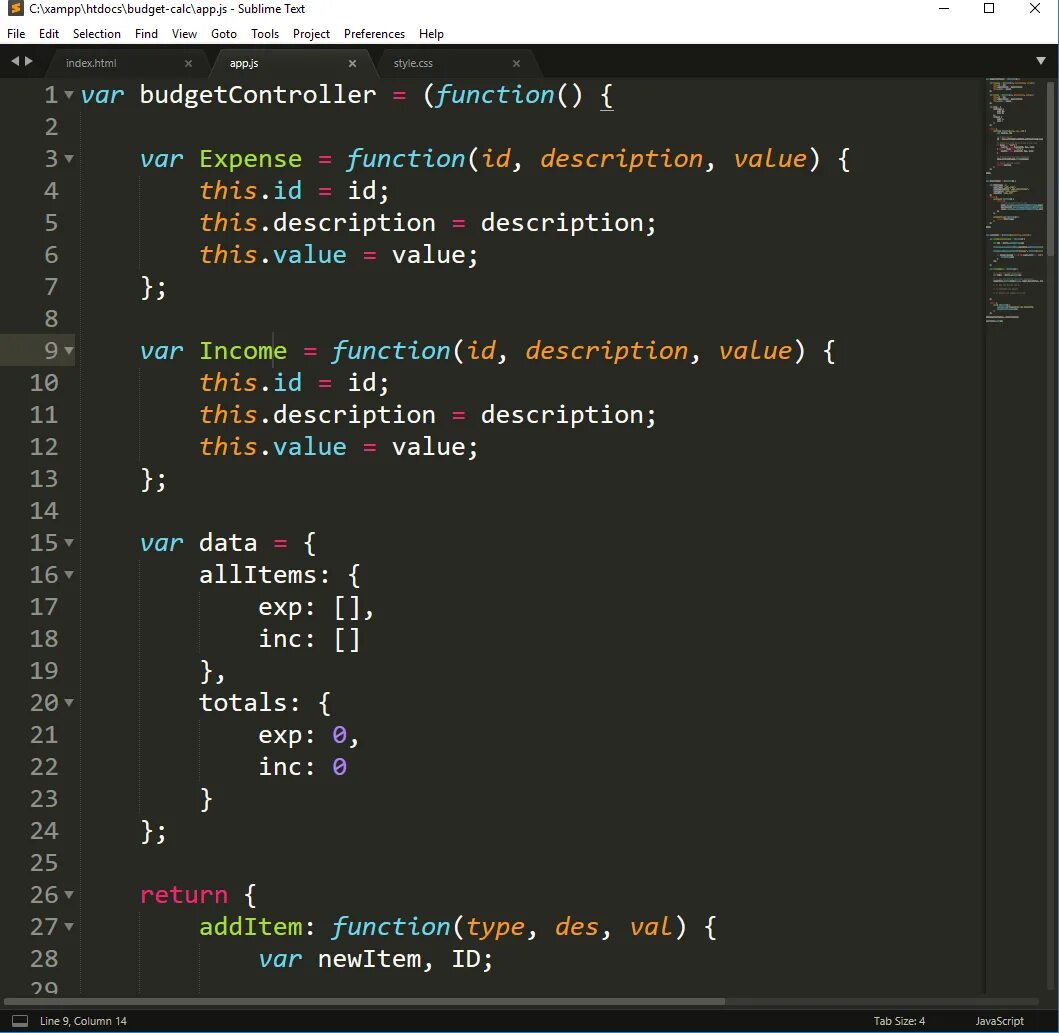Select the app.js tab
Image resolution: width=1059 pixels, height=1033 pixels.
pyautogui.click(x=244, y=63)
